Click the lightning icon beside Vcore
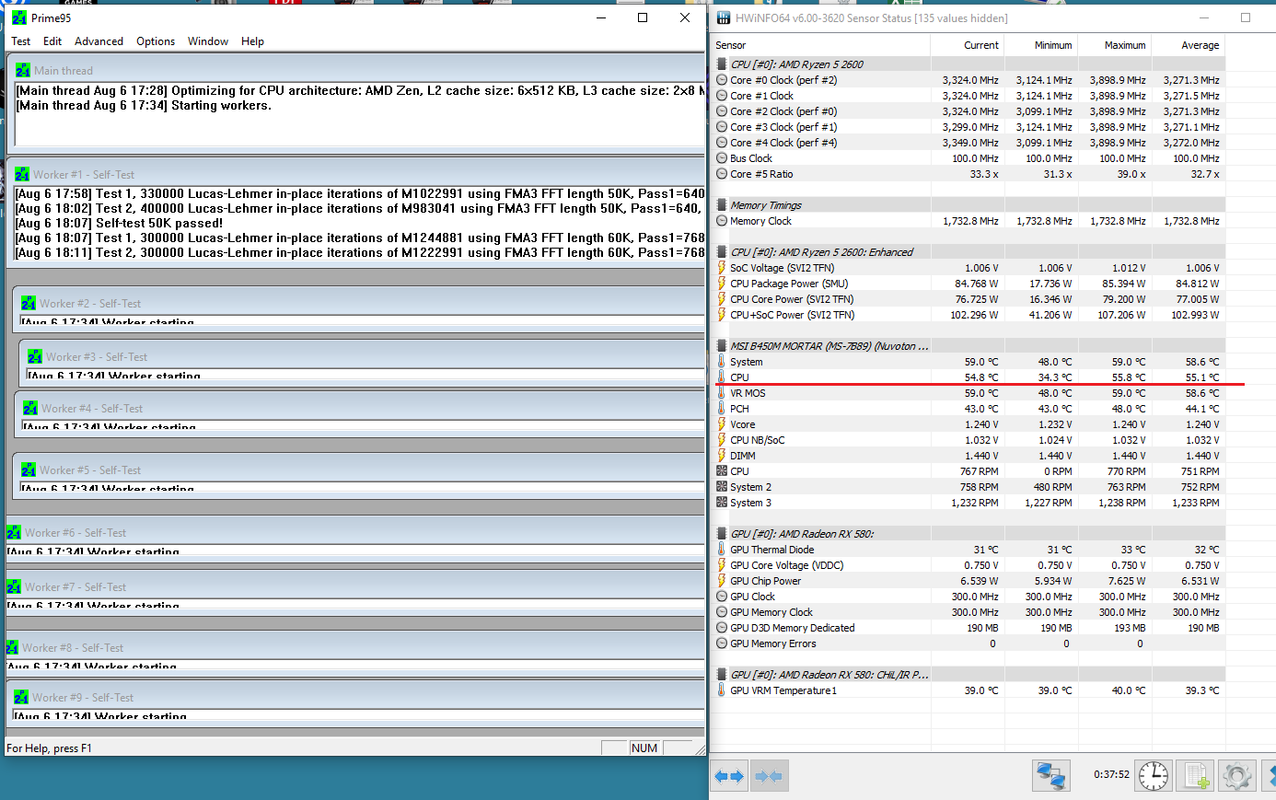 coord(722,424)
